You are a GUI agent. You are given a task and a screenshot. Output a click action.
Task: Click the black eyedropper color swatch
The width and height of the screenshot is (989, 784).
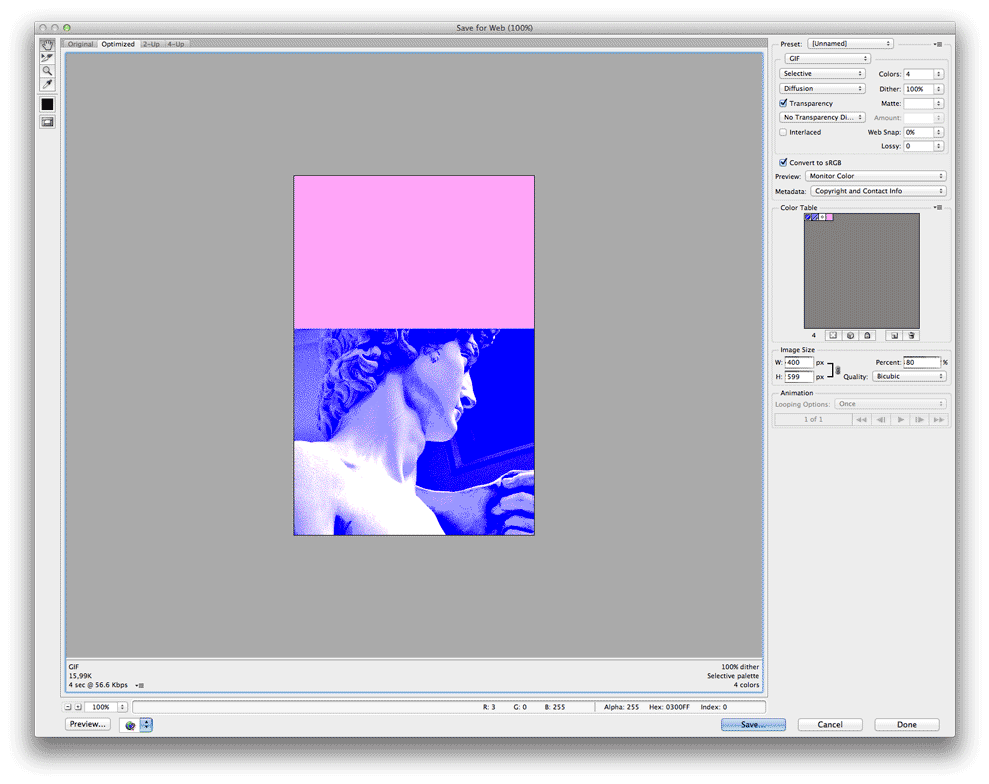pyautogui.click(x=47, y=104)
